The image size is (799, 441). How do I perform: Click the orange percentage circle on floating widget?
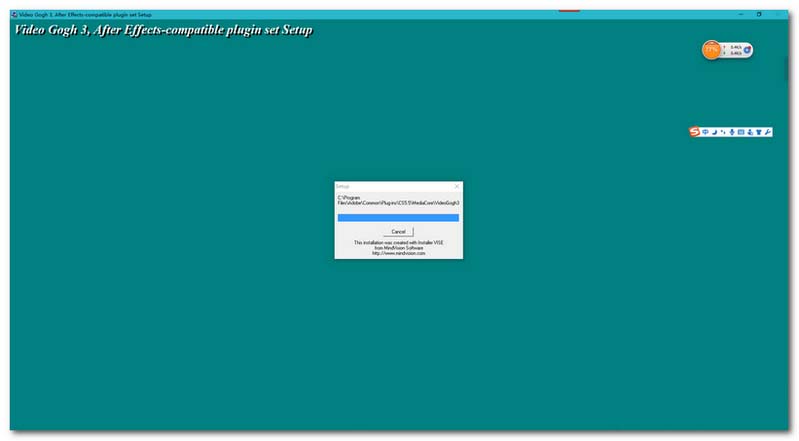(x=711, y=50)
